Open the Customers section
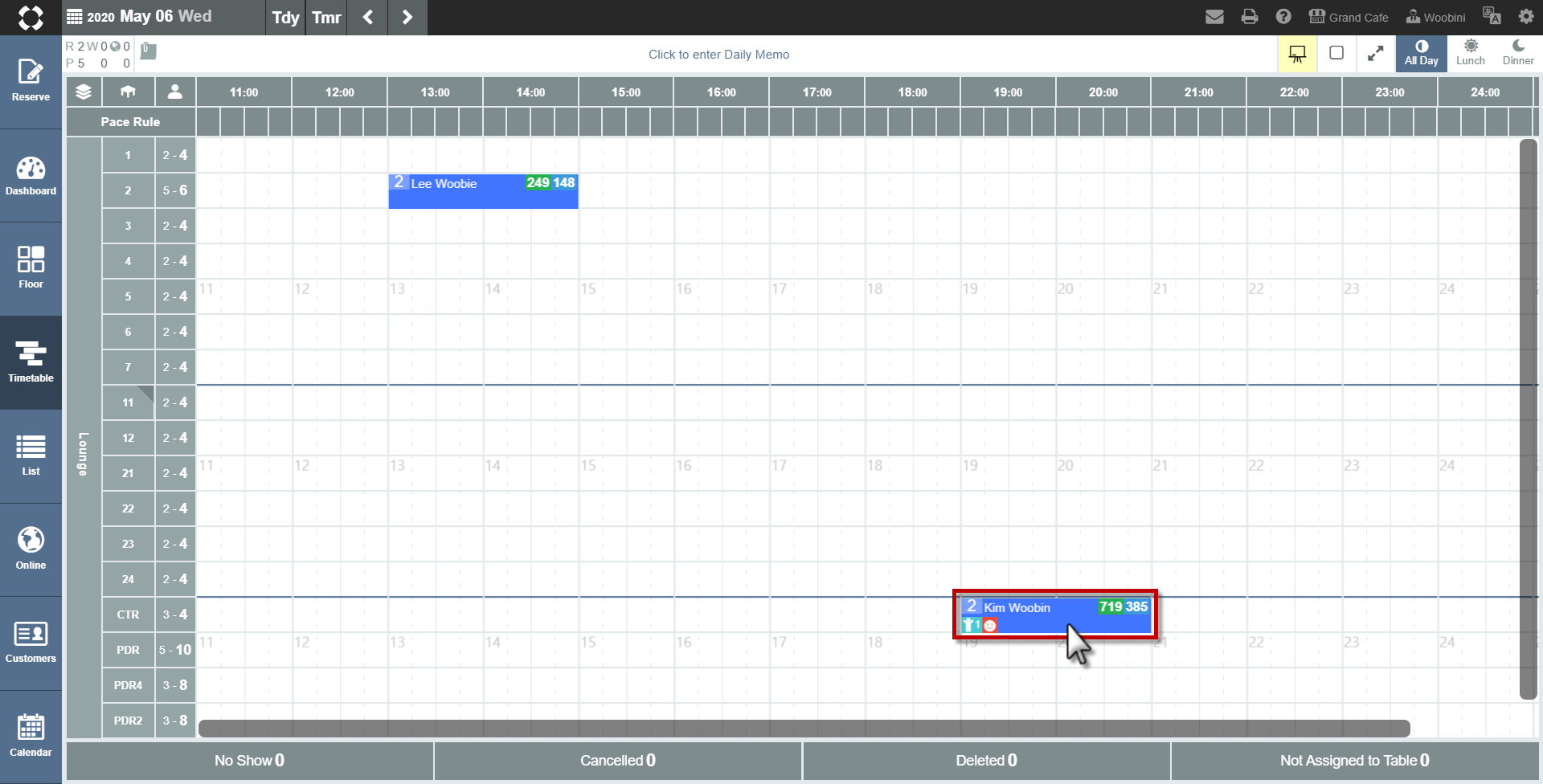Viewport: 1543px width, 784px height. 31,643
